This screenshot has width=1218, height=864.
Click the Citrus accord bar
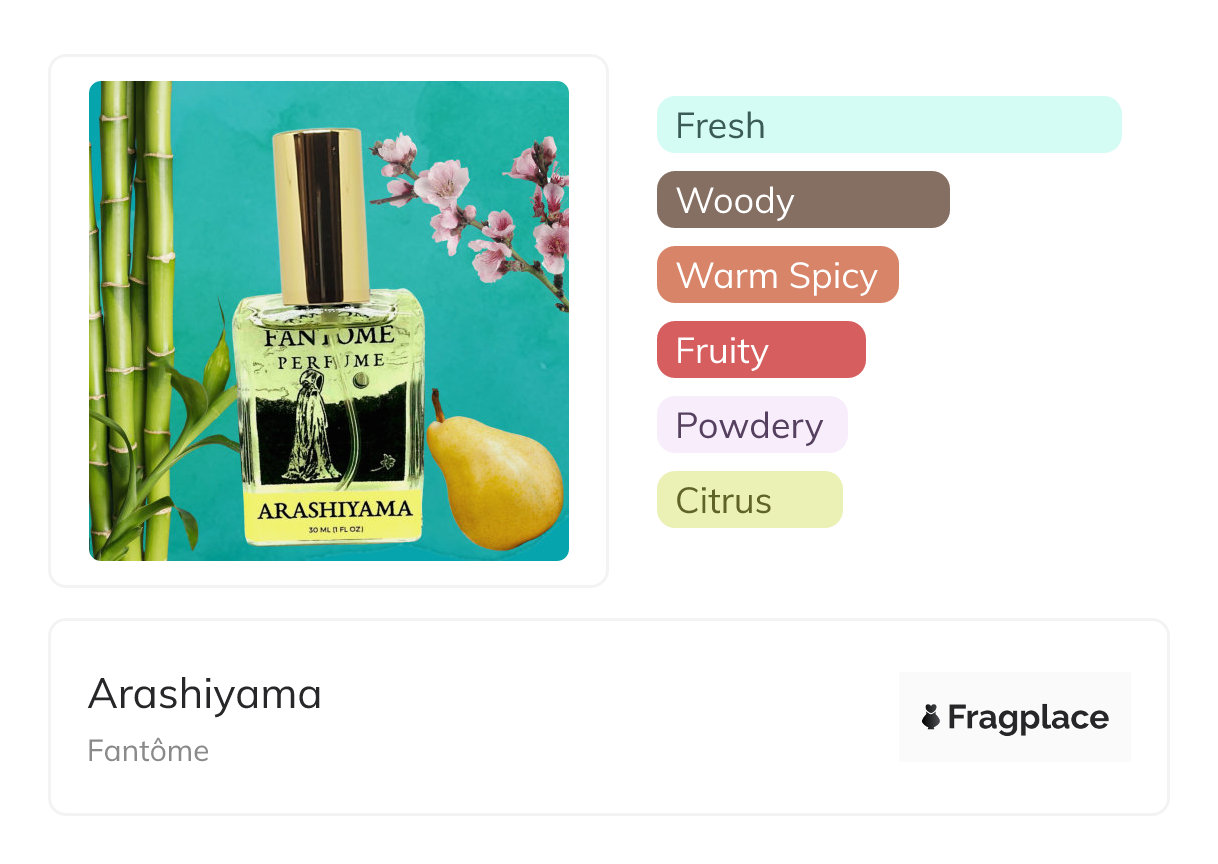(749, 500)
